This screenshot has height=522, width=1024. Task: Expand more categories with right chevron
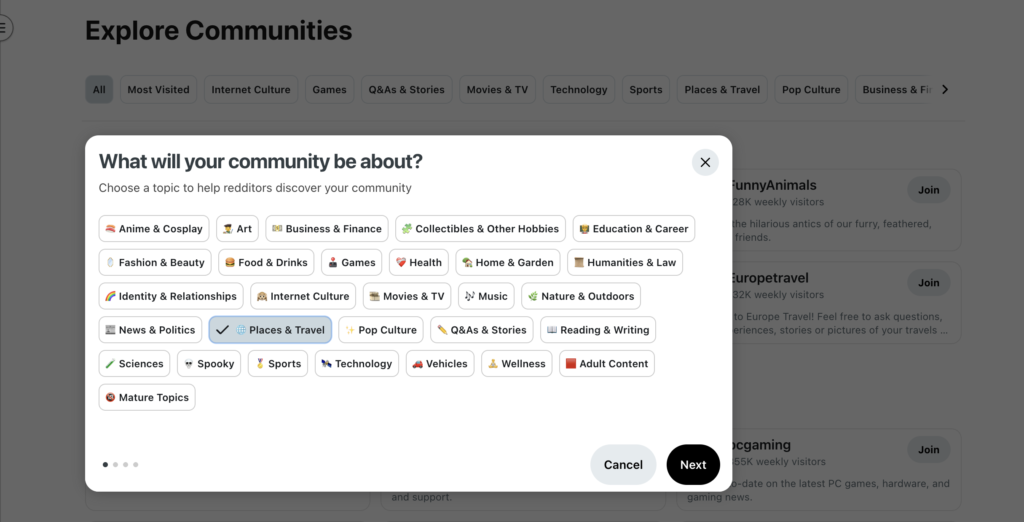(944, 90)
